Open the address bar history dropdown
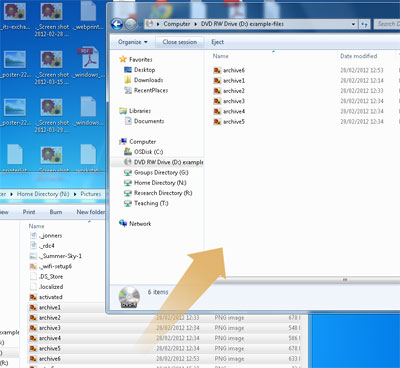This screenshot has width=400, height=368. (x=353, y=24)
